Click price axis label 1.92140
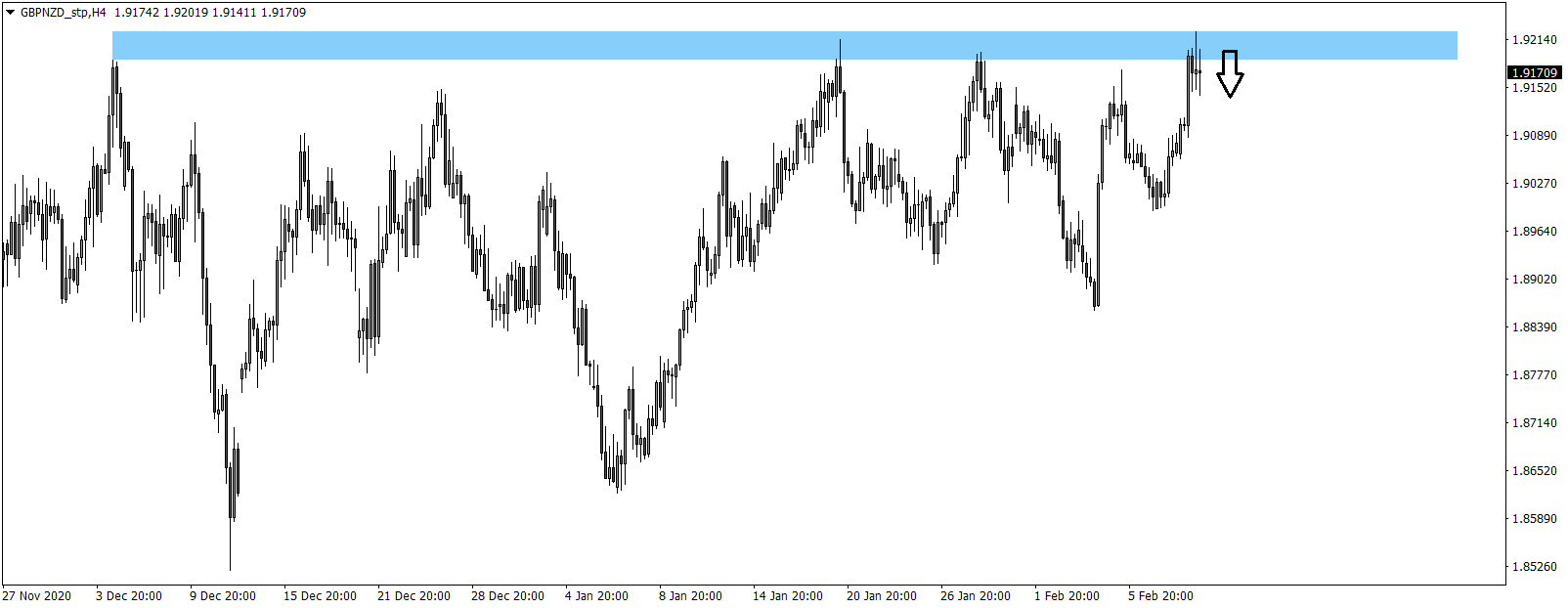 pyautogui.click(x=1535, y=40)
